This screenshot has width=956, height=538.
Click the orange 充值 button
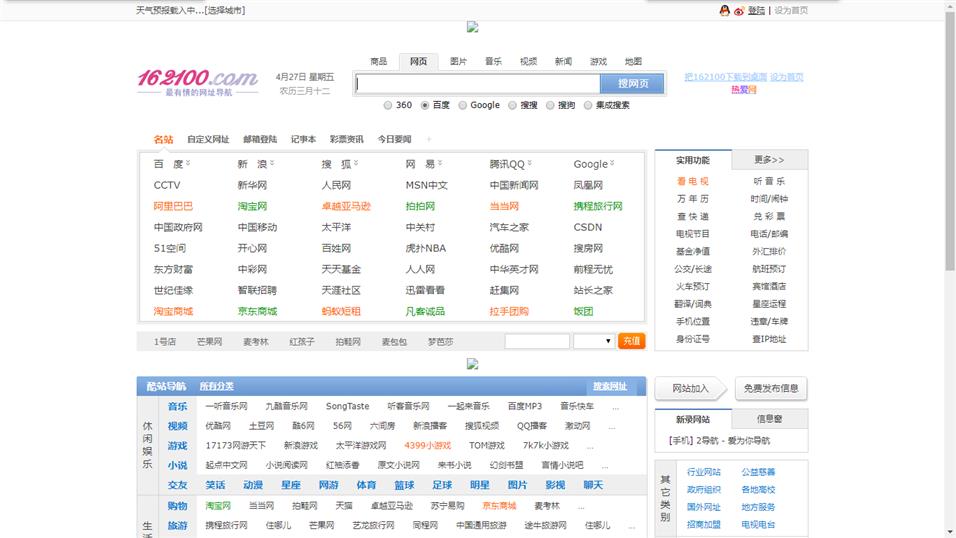[632, 340]
